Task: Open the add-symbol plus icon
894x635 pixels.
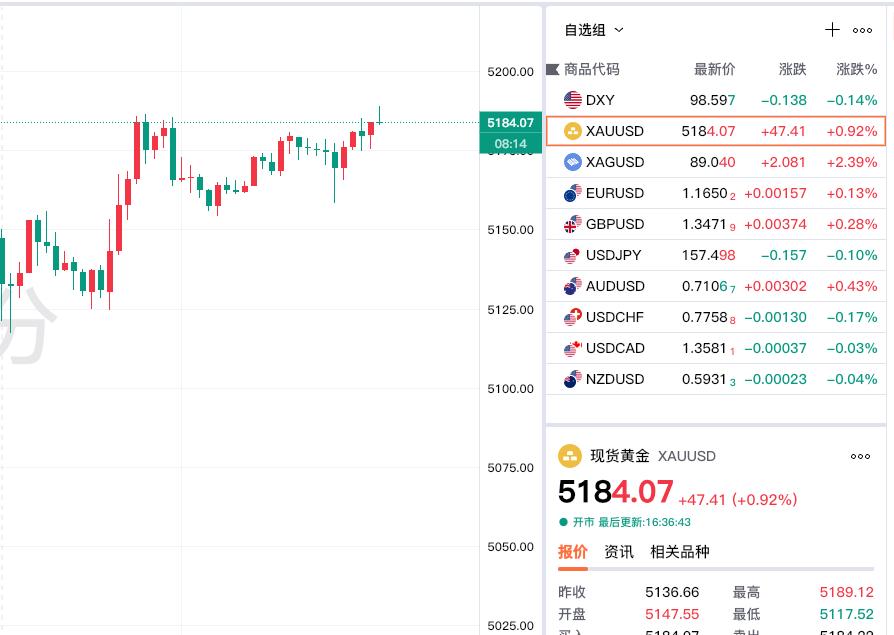Action: [x=831, y=30]
